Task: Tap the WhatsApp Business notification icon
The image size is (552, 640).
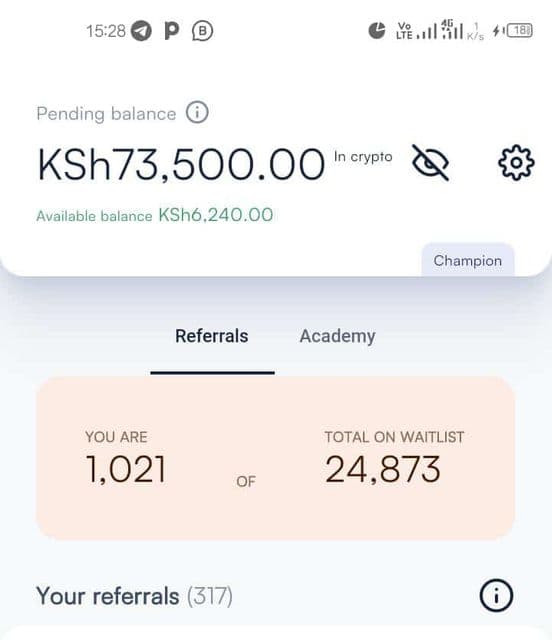Action: [202, 31]
